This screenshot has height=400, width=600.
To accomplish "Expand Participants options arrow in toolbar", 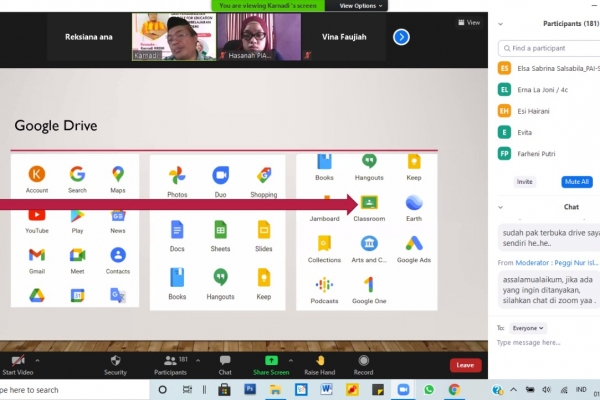I will (x=198, y=360).
